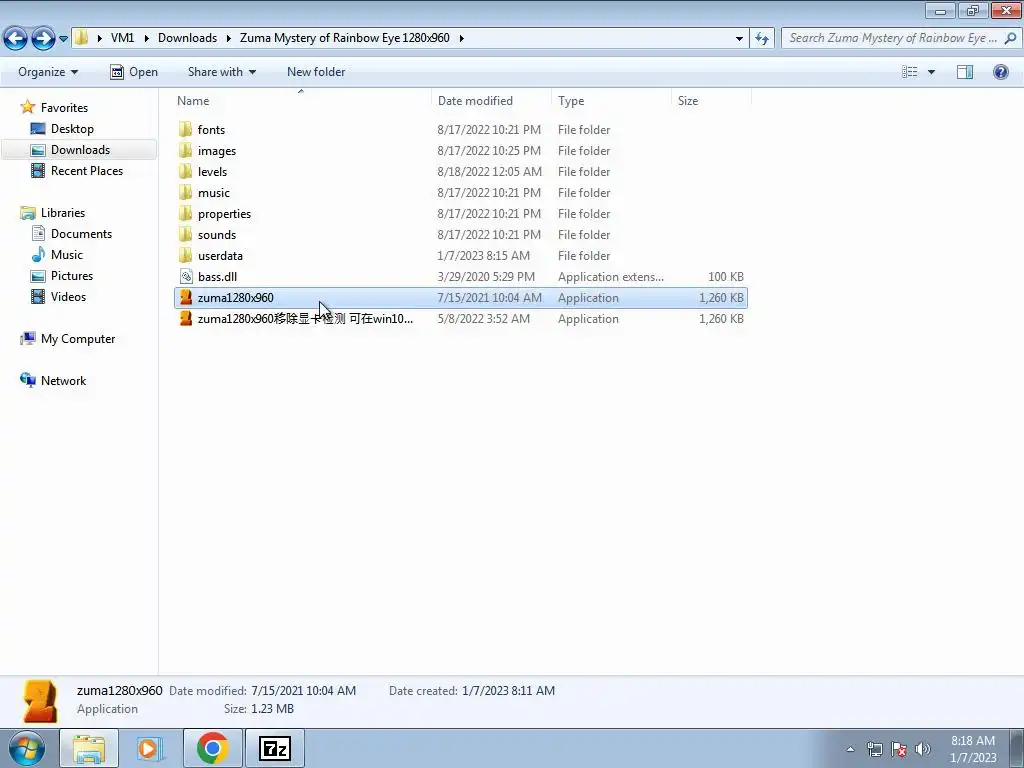The image size is (1024, 768).
Task: Select the properties folder icon
Action: (185, 213)
